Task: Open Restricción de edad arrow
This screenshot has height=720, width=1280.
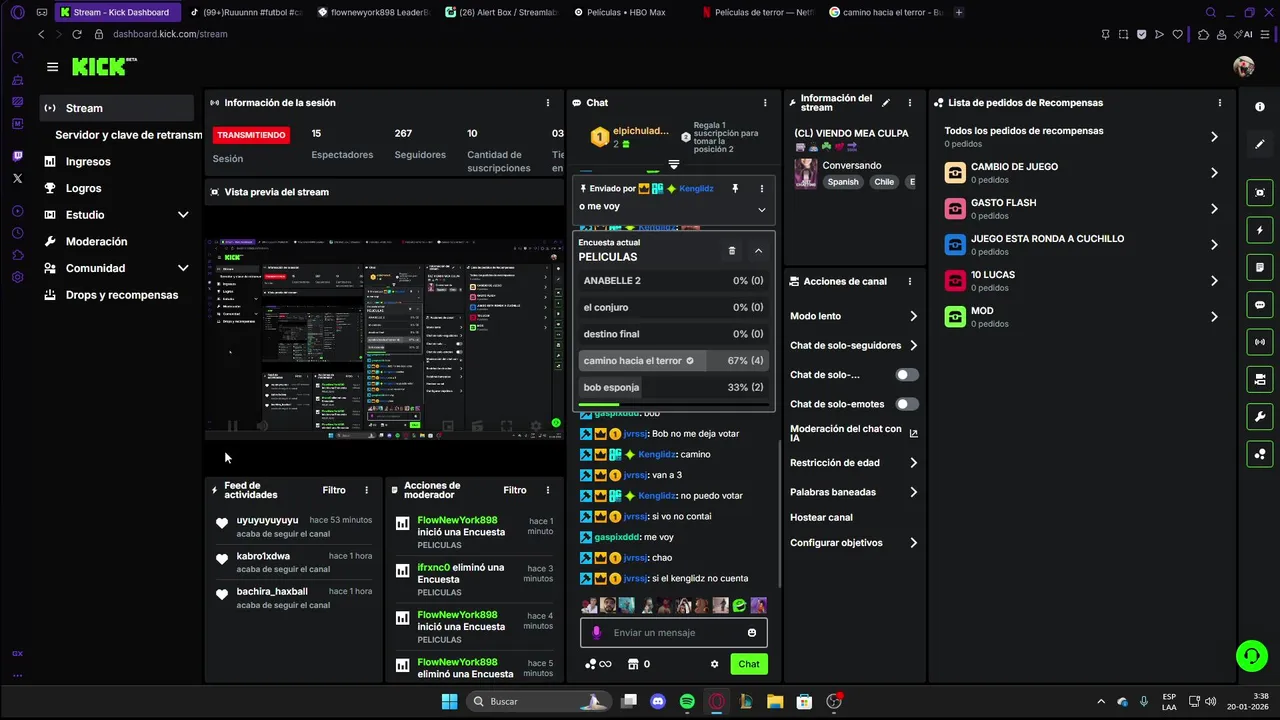Action: pos(913,463)
